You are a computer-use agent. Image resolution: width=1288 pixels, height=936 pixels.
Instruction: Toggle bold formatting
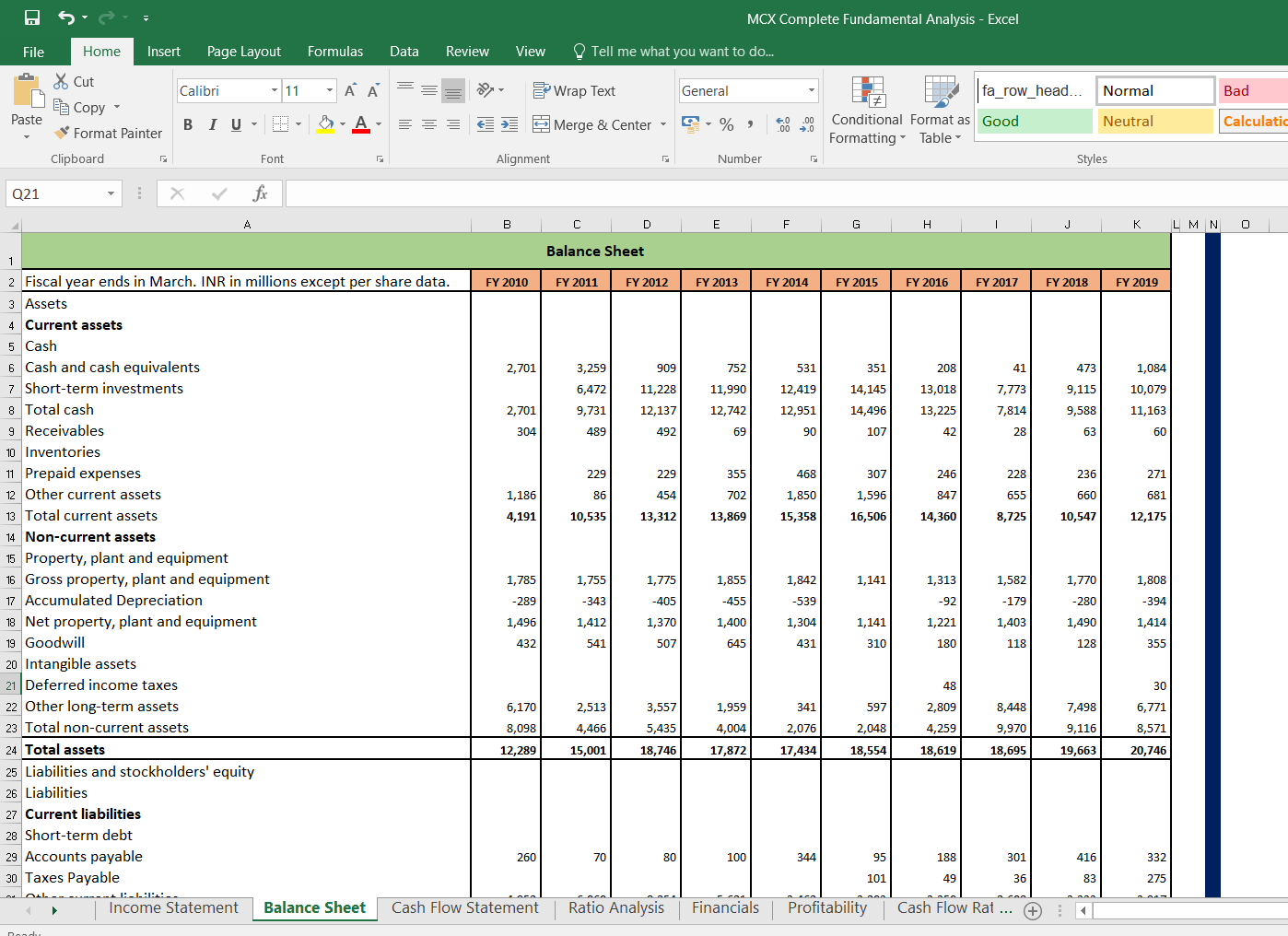point(188,124)
